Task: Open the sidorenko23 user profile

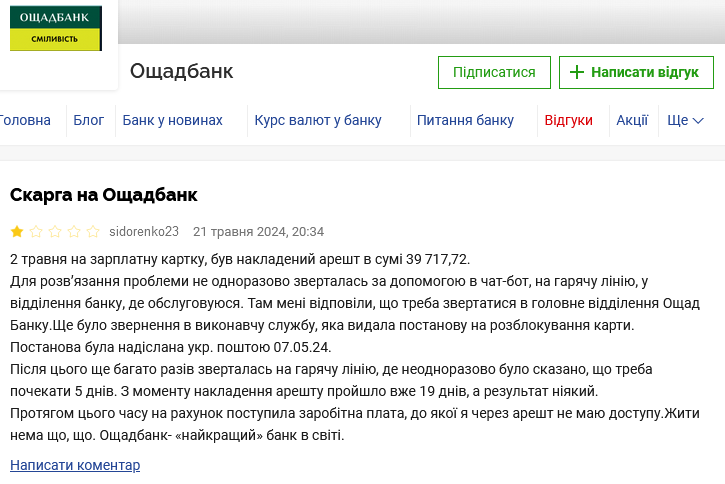Action: [x=144, y=232]
